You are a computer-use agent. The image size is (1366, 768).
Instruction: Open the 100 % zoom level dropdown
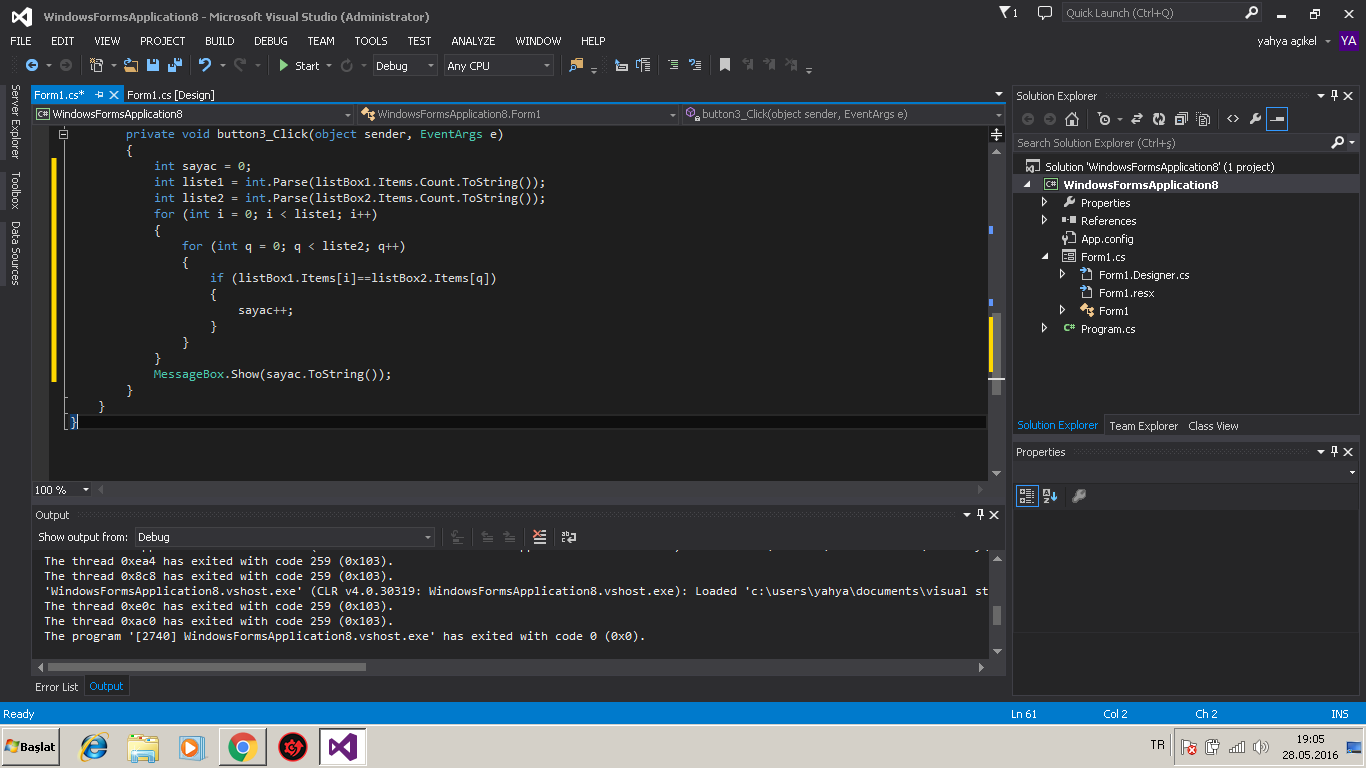pos(62,489)
